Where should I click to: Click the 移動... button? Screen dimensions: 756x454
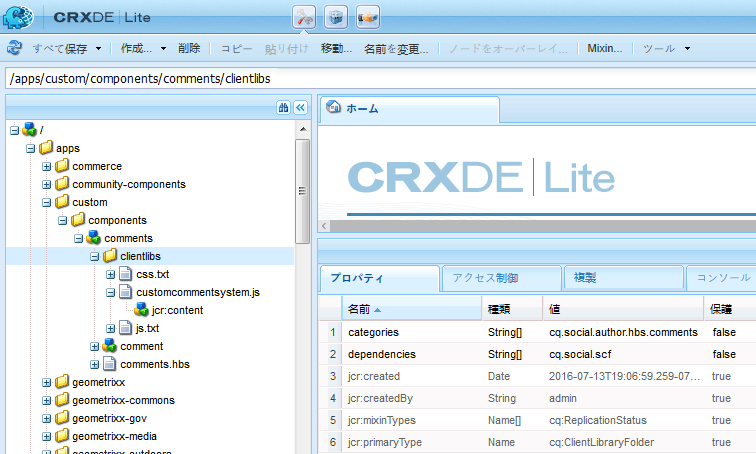337,48
